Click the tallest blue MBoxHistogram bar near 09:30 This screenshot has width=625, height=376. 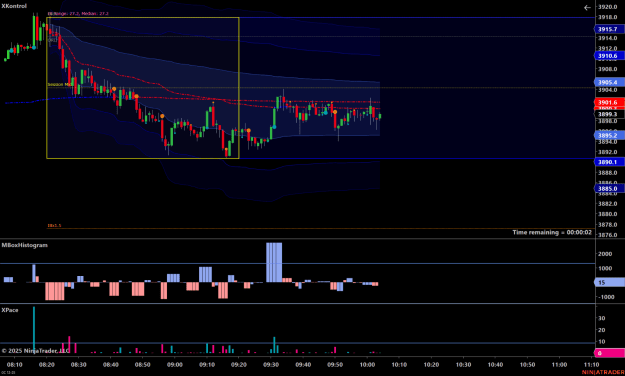click(x=274, y=262)
